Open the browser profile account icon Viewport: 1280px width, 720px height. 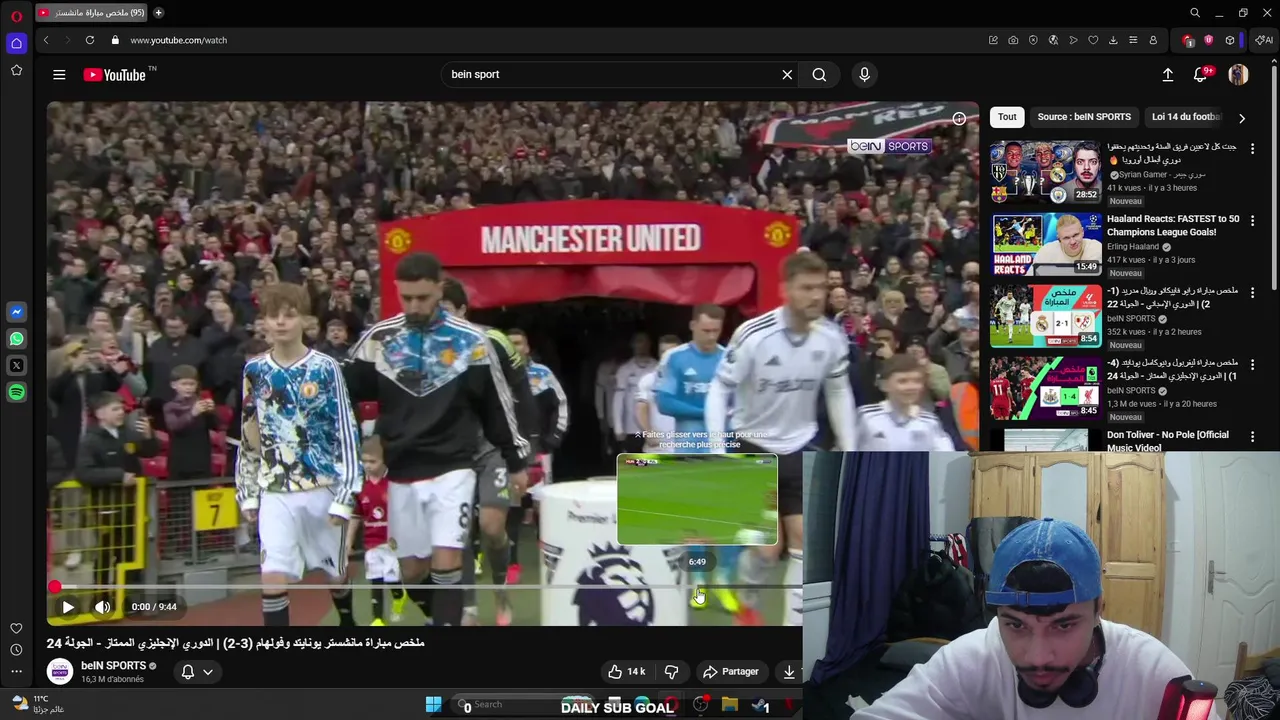click(x=1153, y=40)
